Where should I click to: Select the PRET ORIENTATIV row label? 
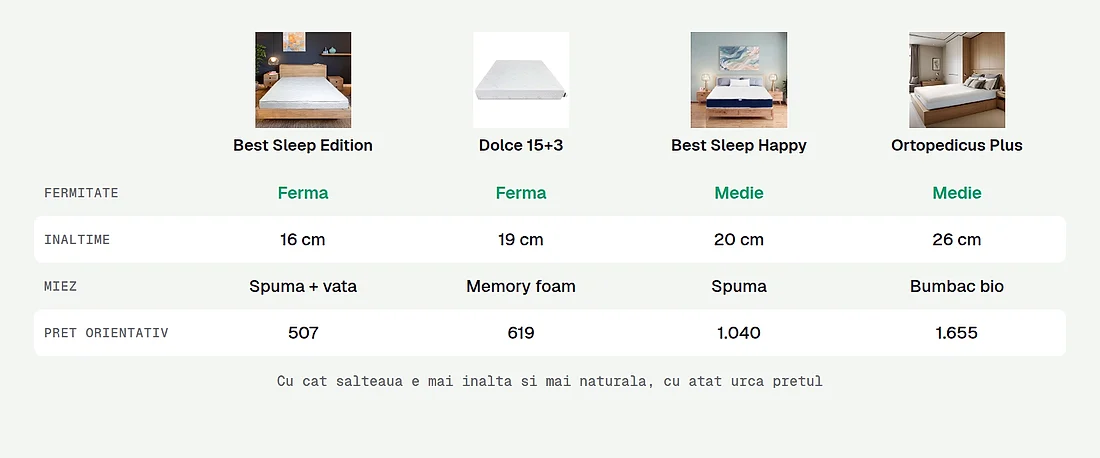click(106, 333)
